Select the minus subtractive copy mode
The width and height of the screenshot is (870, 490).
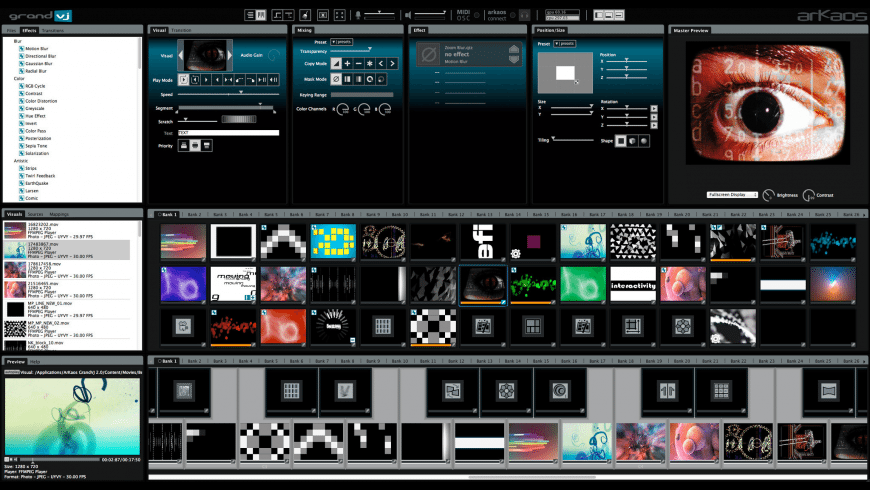[x=358, y=64]
